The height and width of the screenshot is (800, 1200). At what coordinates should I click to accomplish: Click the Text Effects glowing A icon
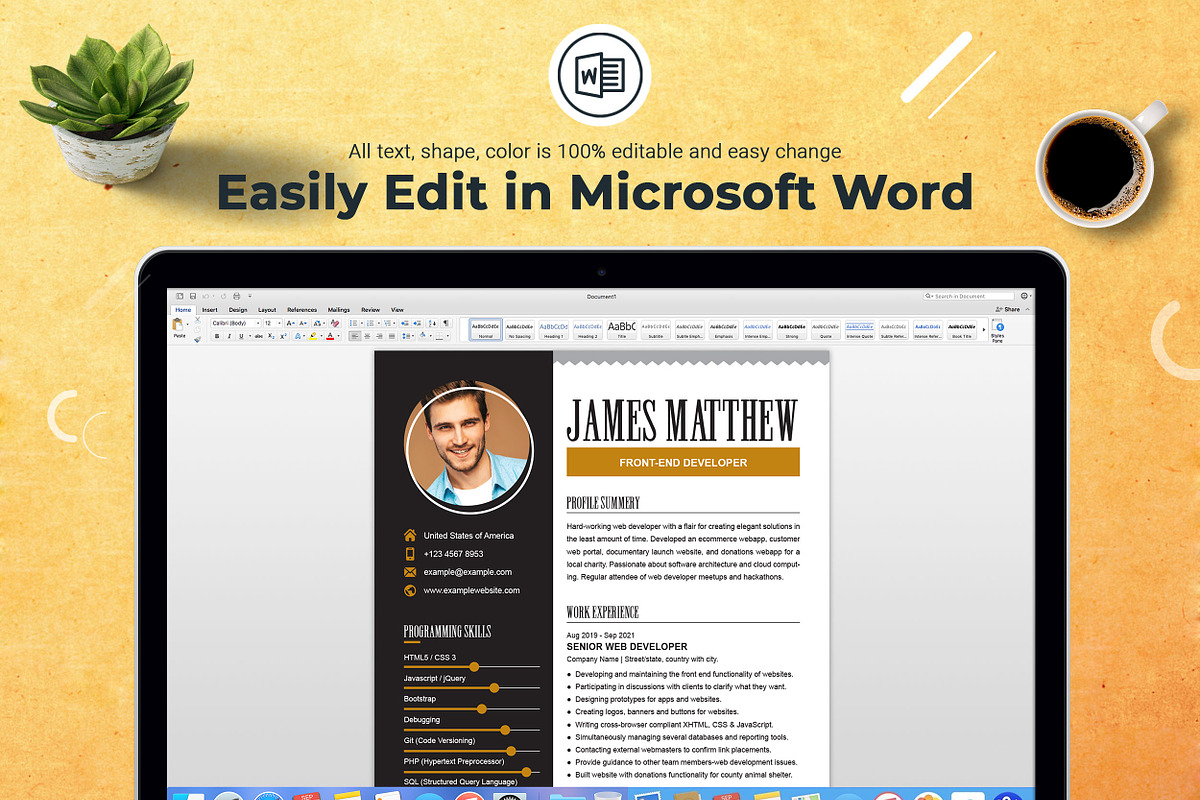tap(297, 336)
